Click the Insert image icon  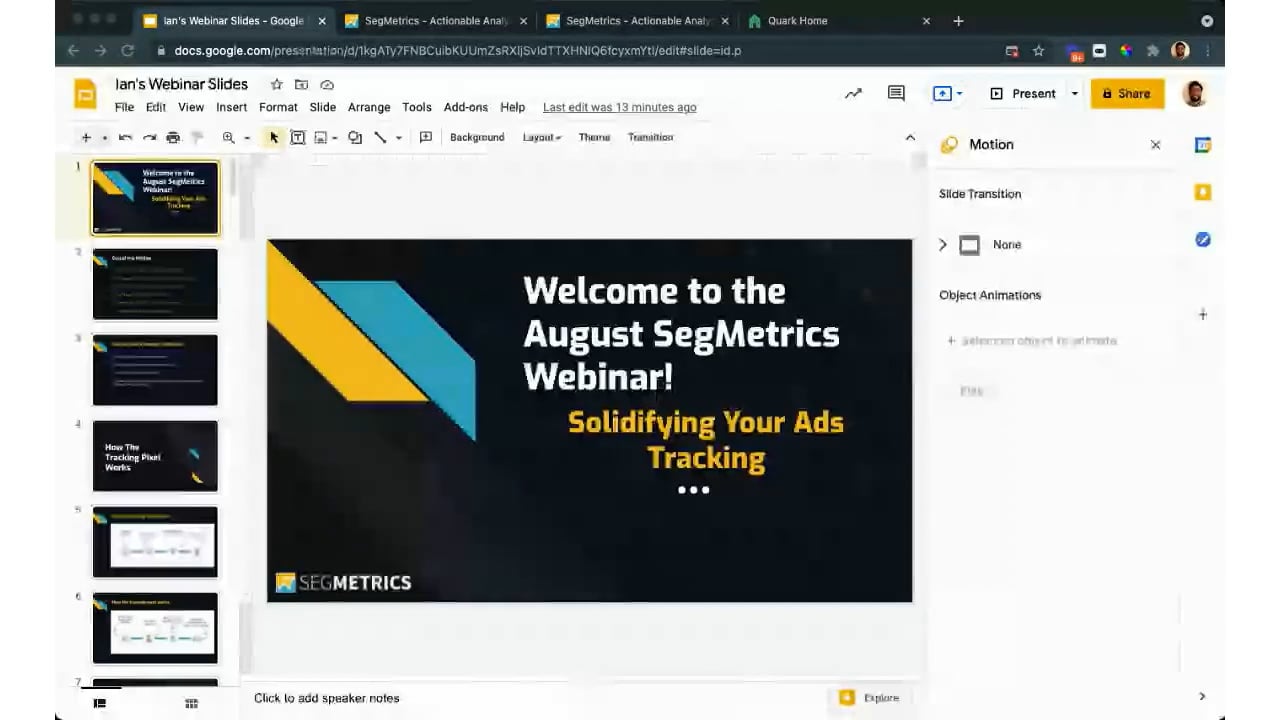[321, 138]
